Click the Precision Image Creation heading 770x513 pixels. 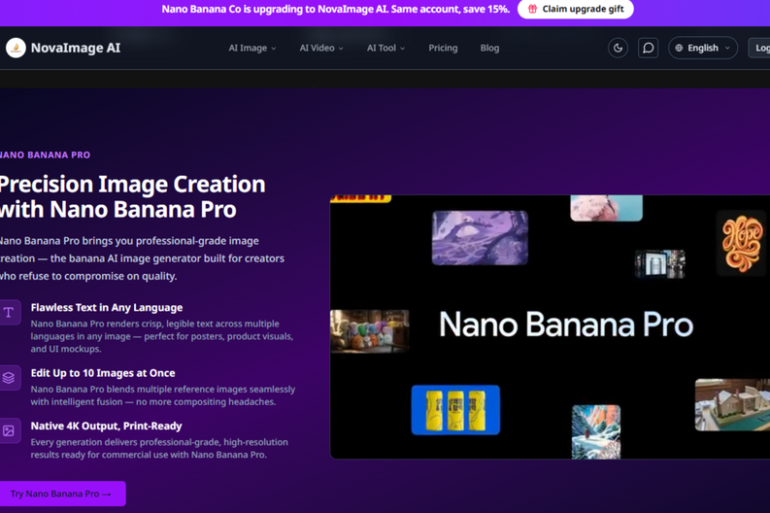(x=132, y=196)
